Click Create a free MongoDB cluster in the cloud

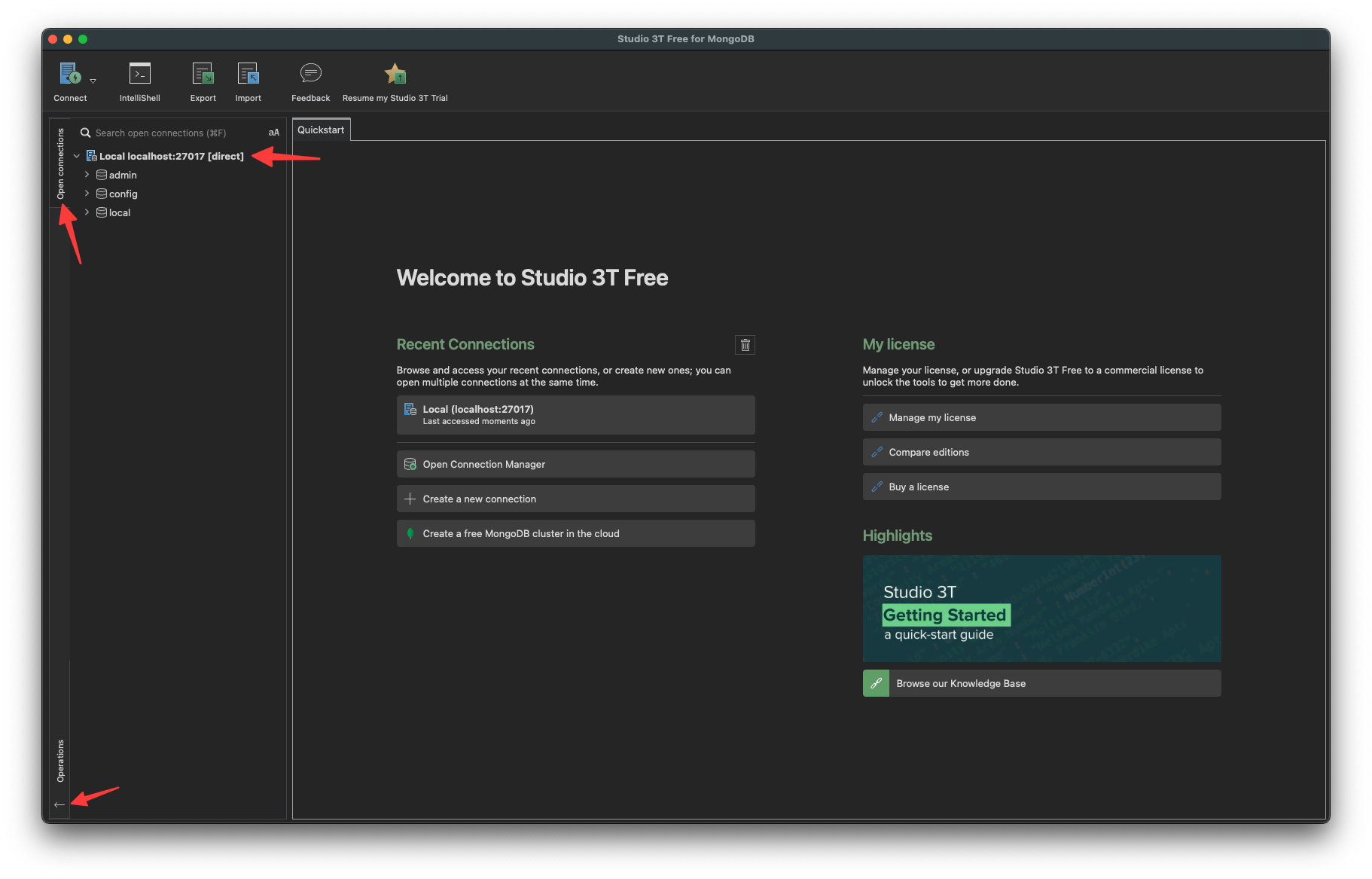click(575, 533)
